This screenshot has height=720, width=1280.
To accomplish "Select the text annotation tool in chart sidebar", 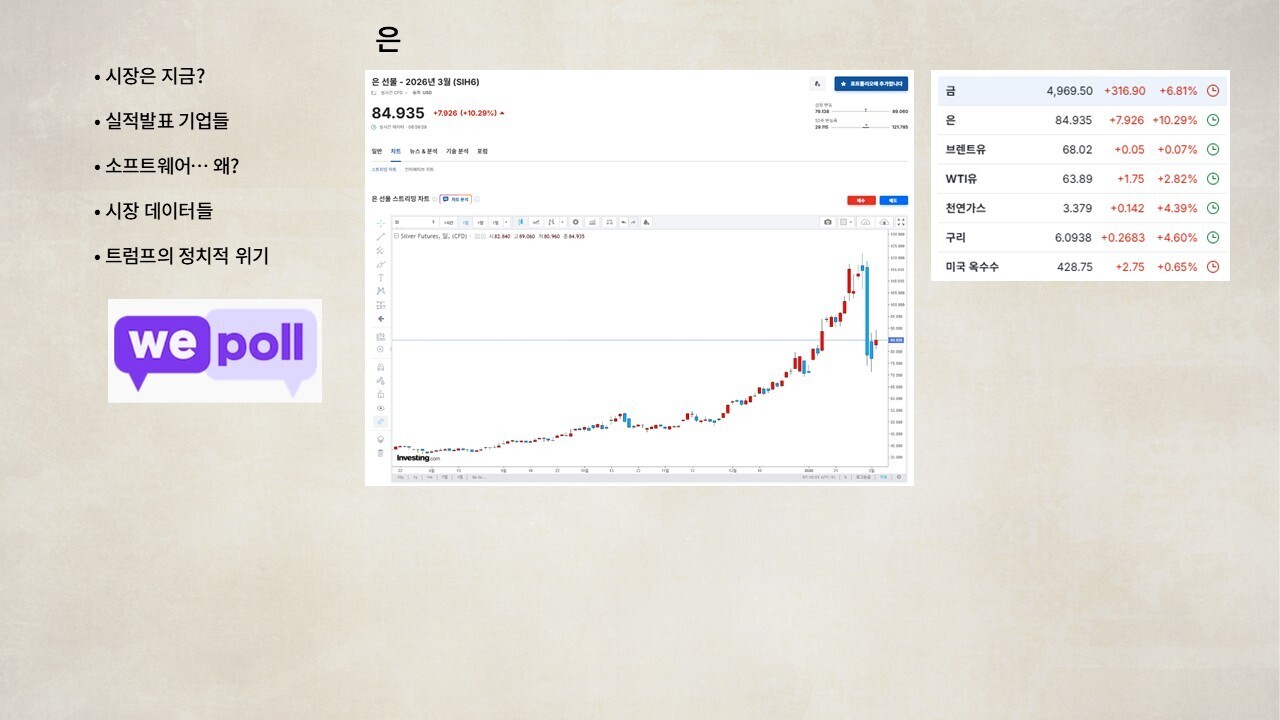I will point(380,278).
